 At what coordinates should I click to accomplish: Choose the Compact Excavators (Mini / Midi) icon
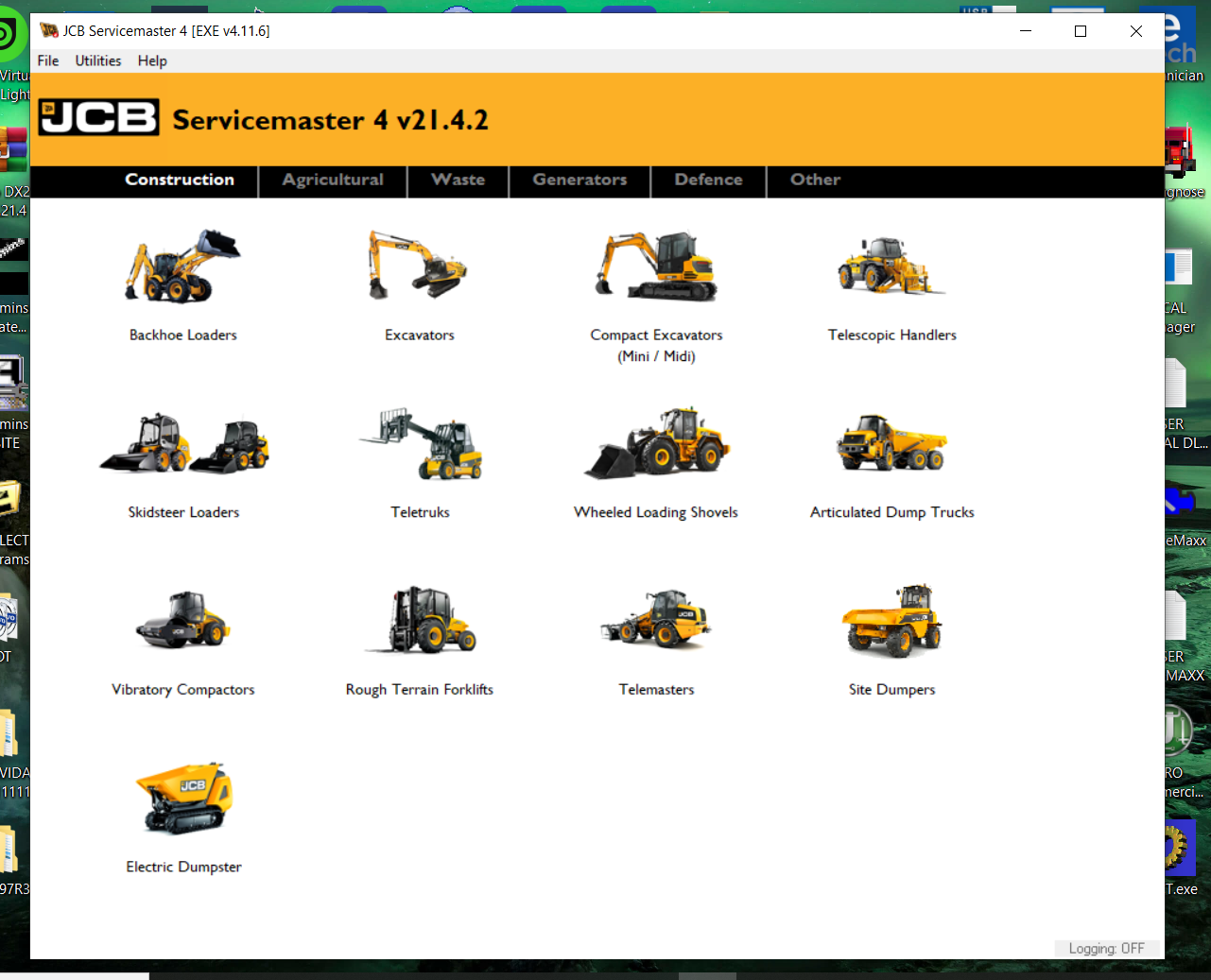(656, 266)
